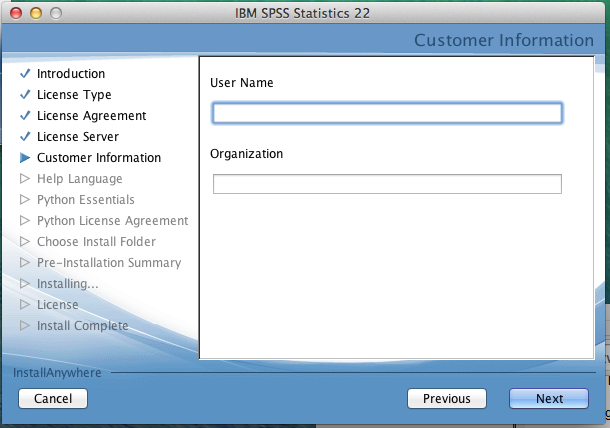The image size is (610, 428).
Task: Click the checkmark icon beside License Type
Action: 25,94
